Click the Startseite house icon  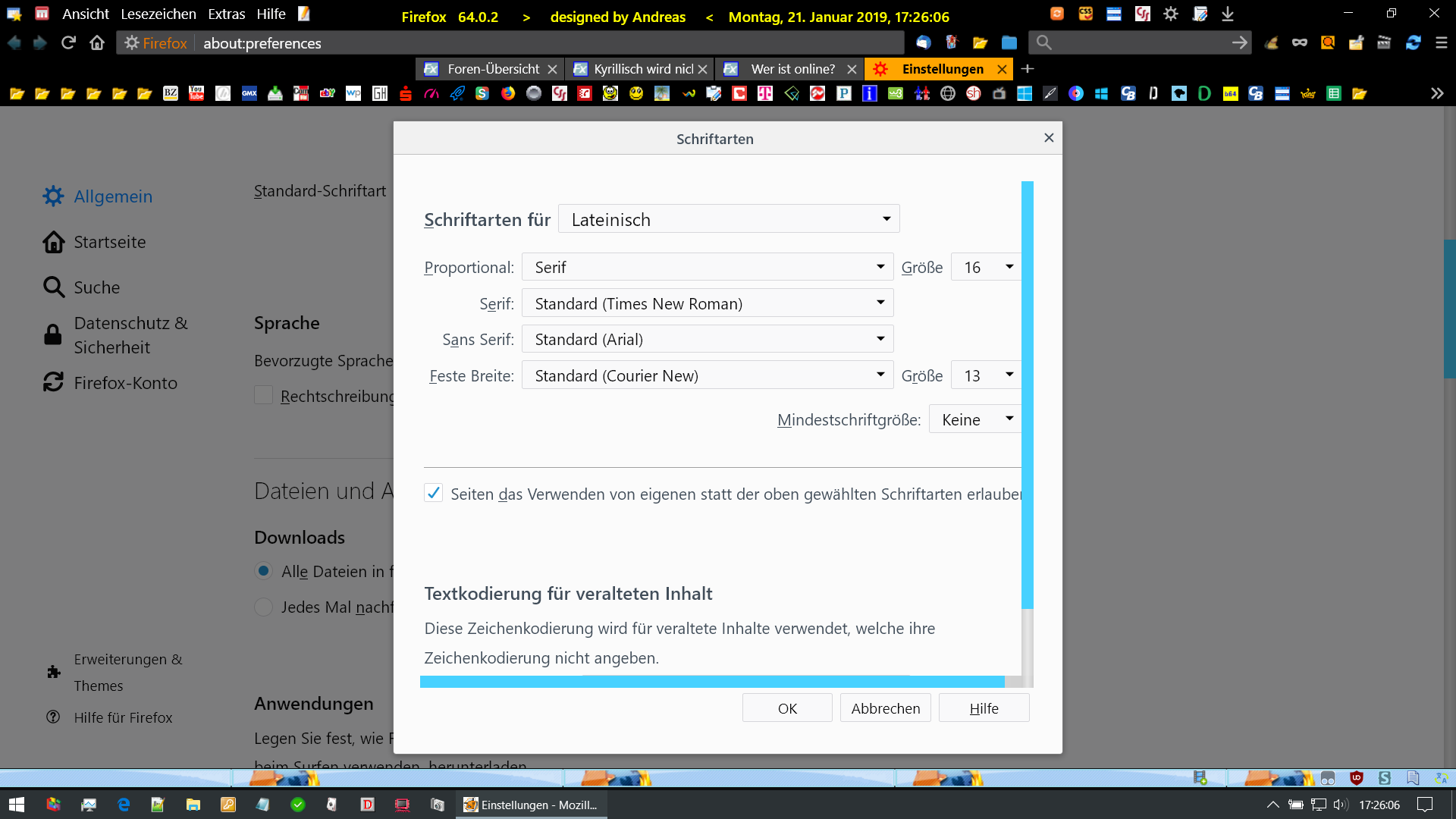coord(53,242)
